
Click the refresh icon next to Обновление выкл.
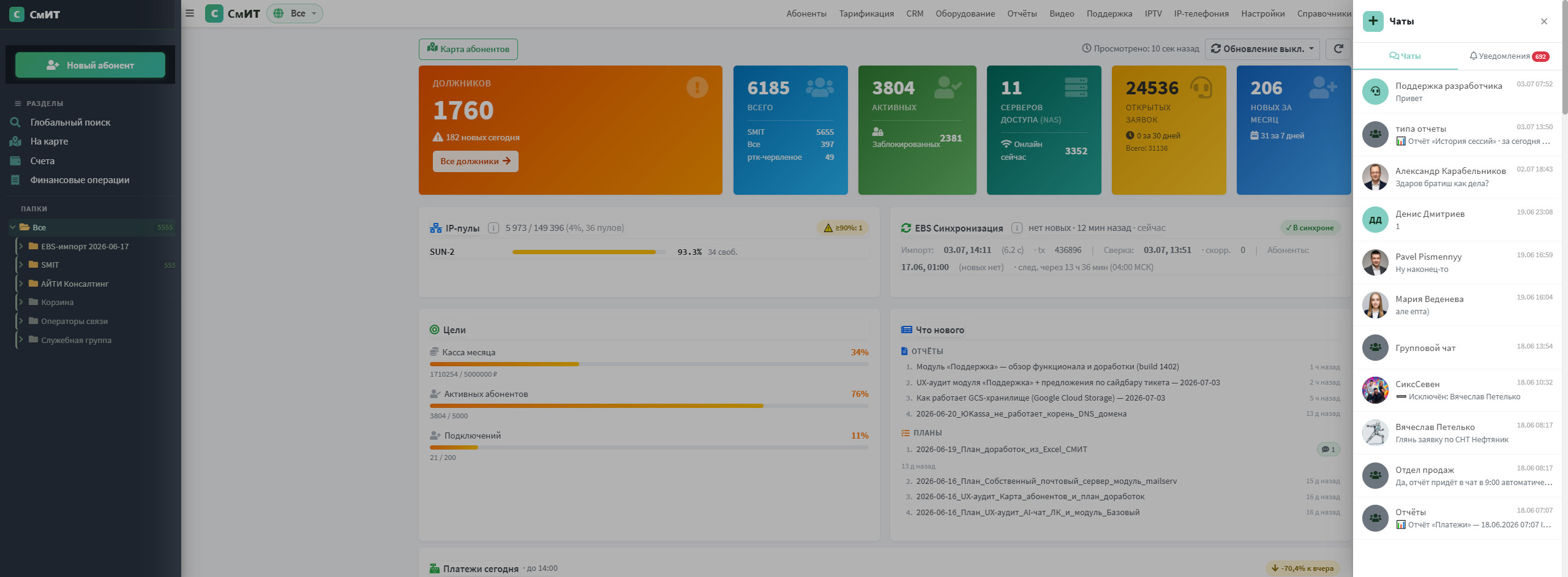[x=1338, y=49]
